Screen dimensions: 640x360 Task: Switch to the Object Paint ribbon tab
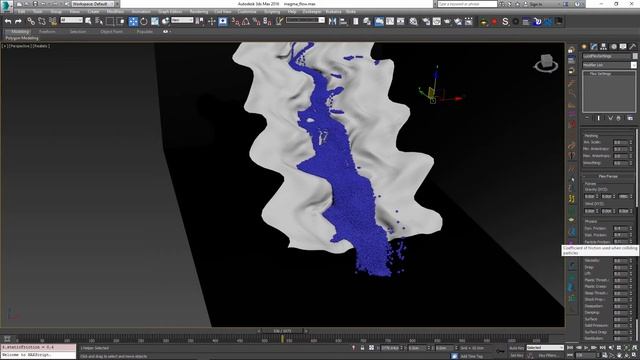(111, 31)
